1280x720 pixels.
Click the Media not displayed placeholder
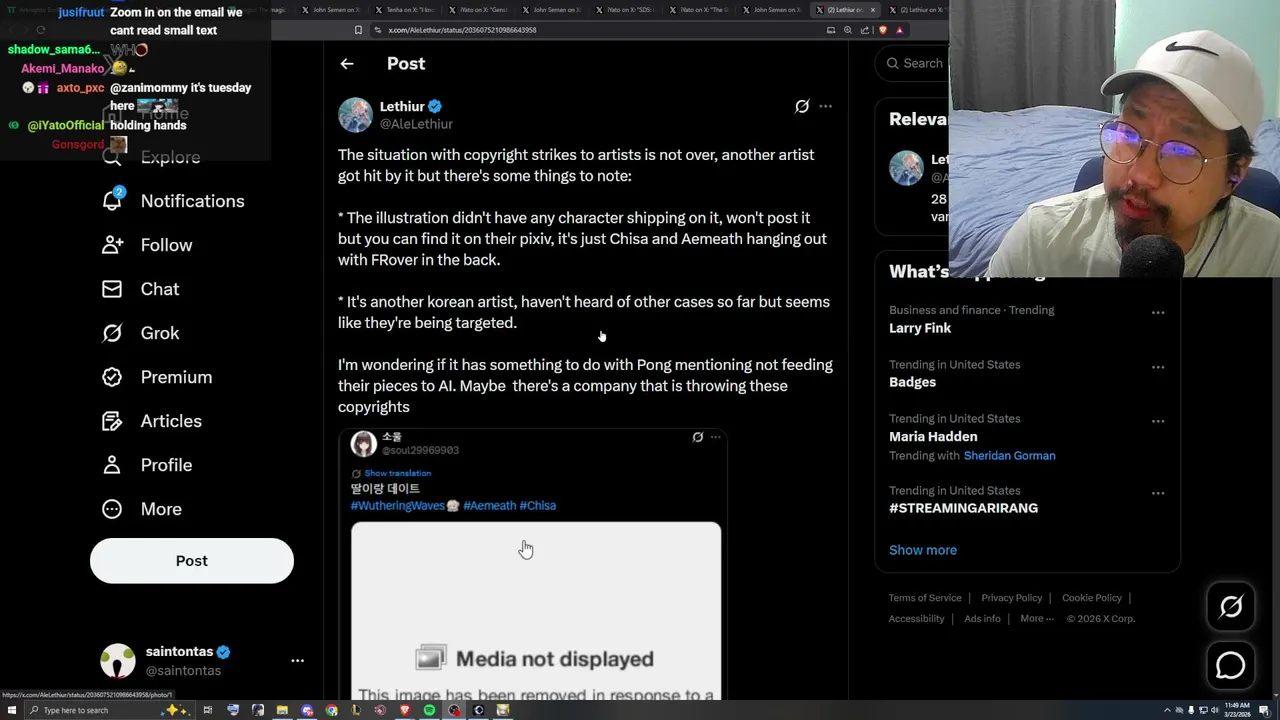pos(536,610)
